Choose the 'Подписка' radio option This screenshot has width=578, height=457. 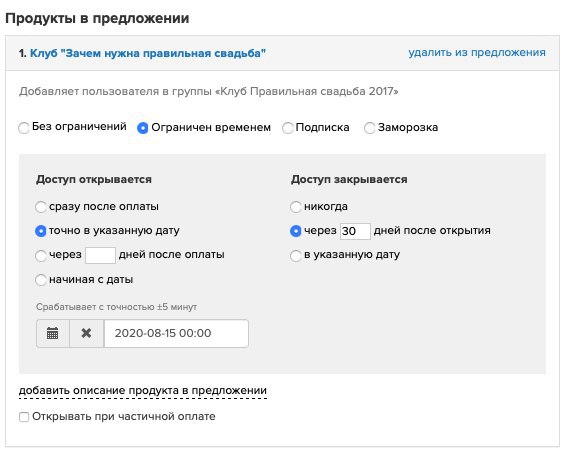(x=288, y=128)
